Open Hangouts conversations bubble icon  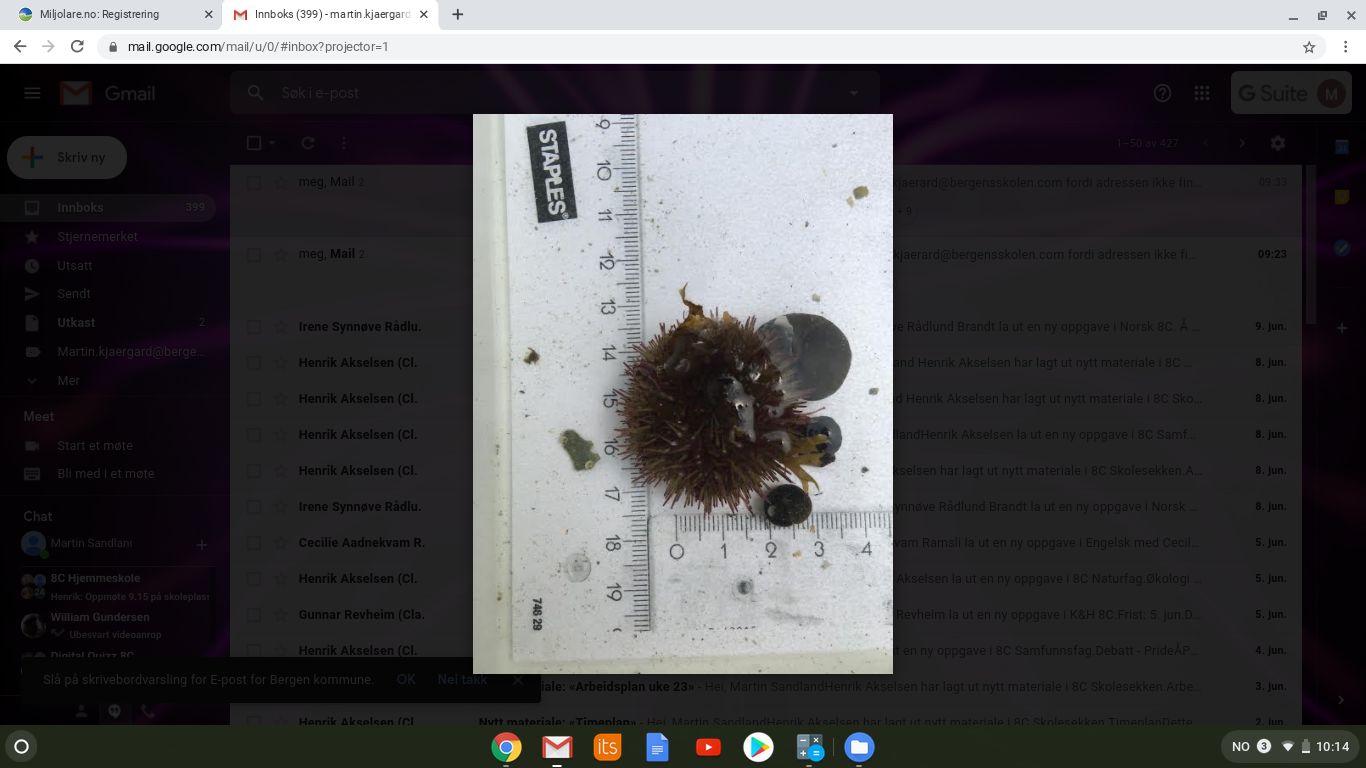115,711
